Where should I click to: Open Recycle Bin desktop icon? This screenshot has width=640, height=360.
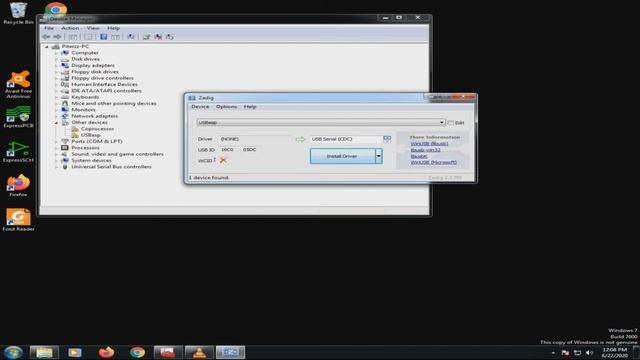(x=18, y=13)
